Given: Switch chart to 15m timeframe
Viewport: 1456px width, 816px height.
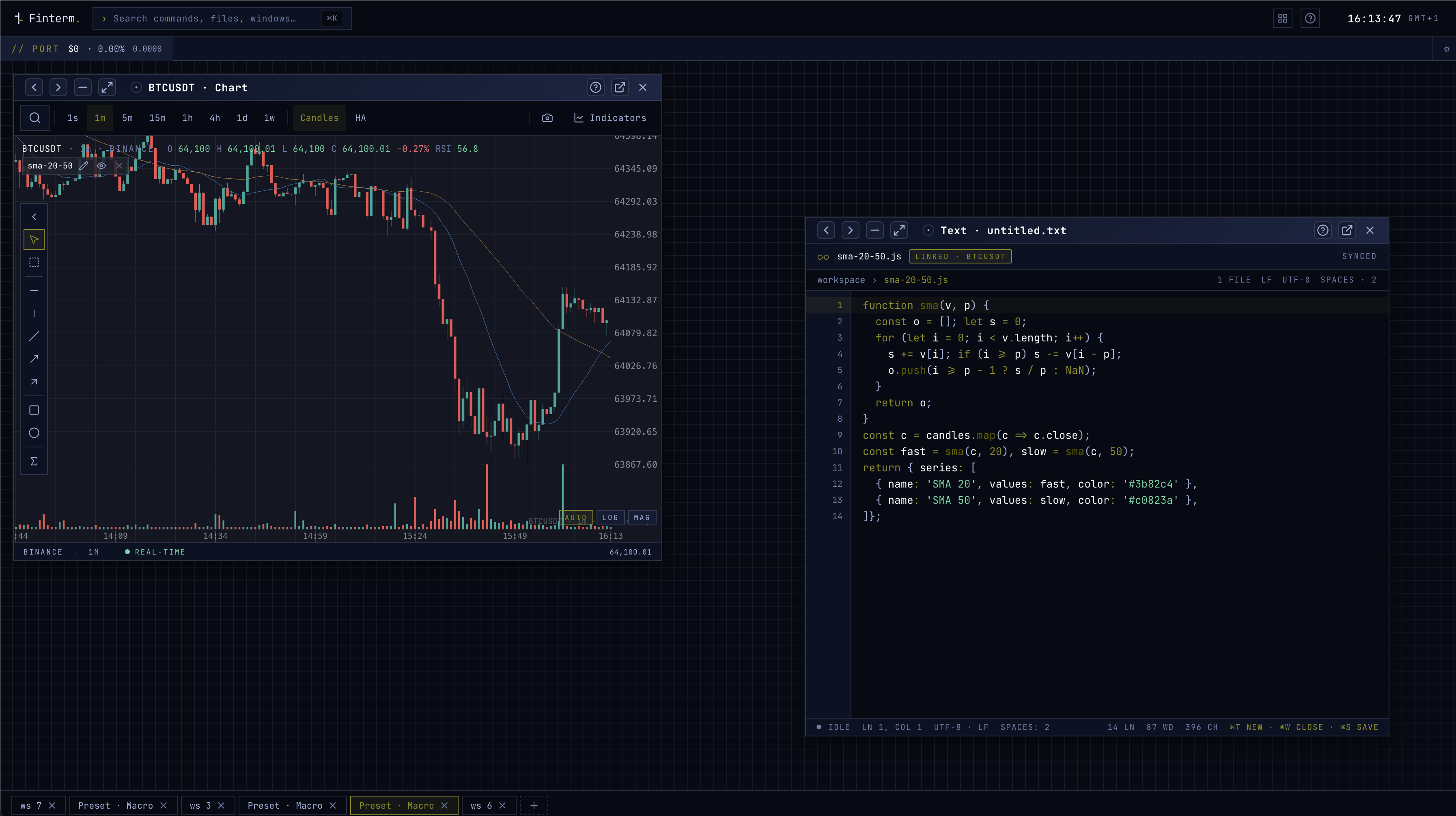Looking at the screenshot, I should [157, 118].
